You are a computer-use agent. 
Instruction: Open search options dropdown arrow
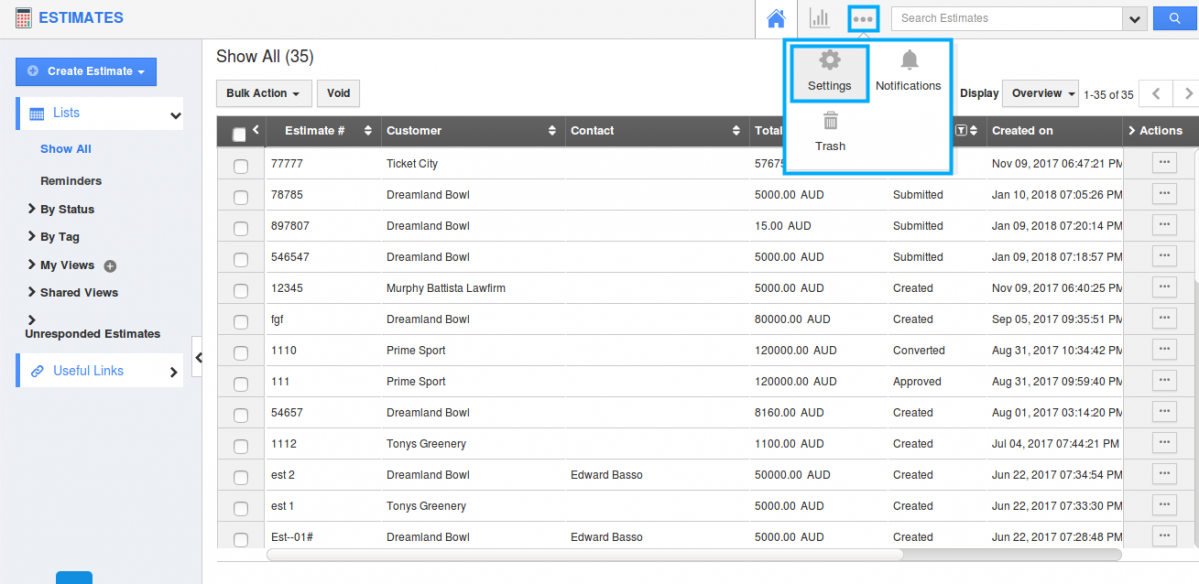[1133, 18]
